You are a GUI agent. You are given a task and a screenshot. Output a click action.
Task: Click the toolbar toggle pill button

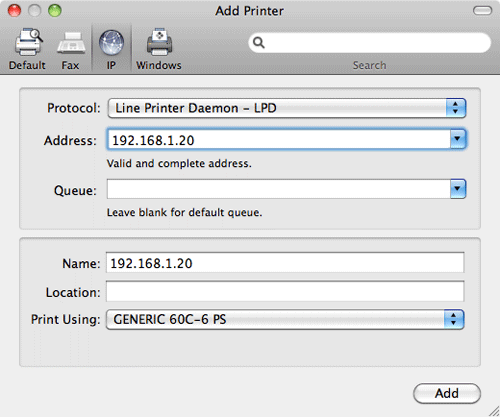(x=482, y=11)
